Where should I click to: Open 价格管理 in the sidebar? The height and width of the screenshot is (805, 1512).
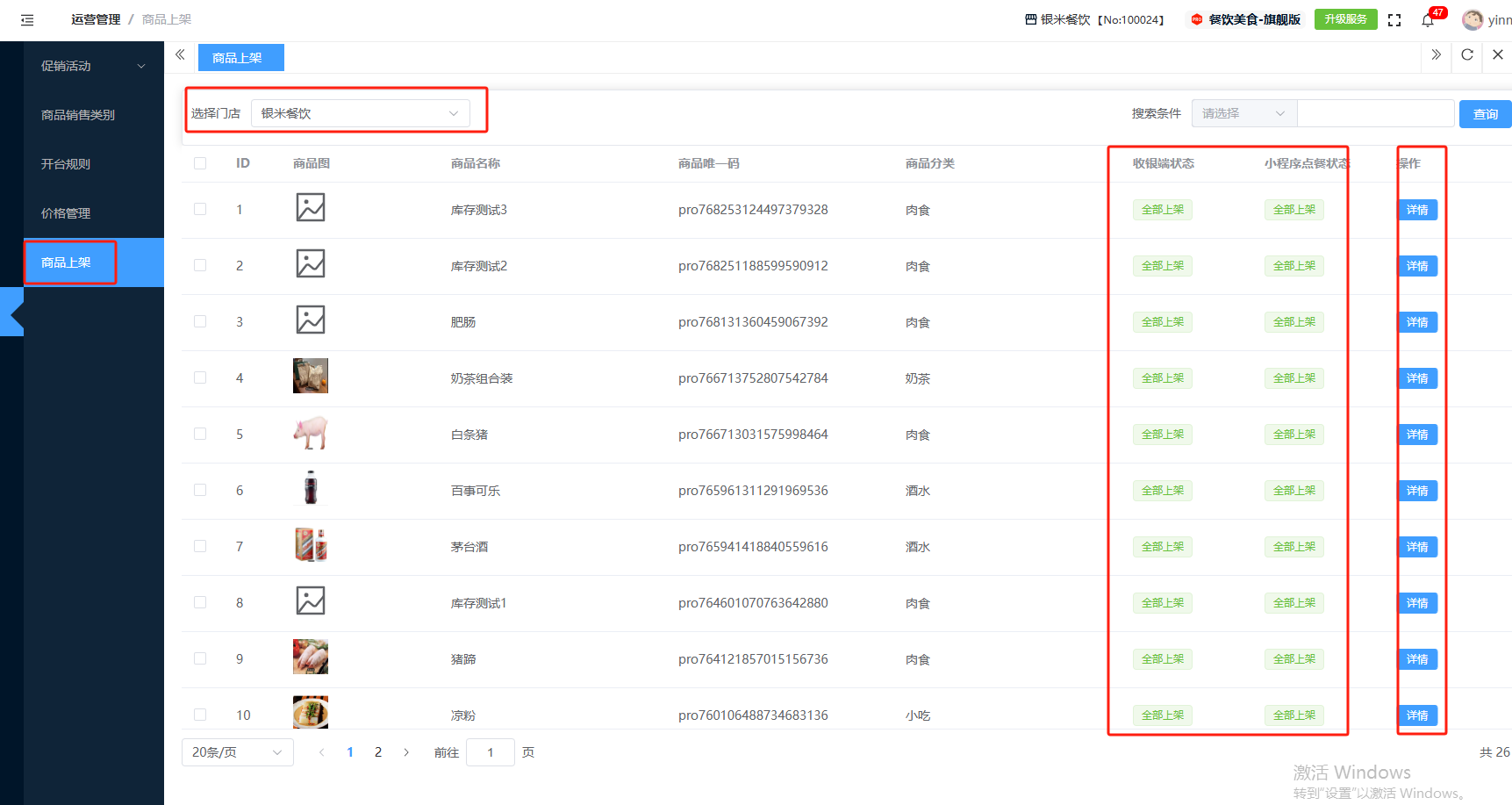[66, 213]
